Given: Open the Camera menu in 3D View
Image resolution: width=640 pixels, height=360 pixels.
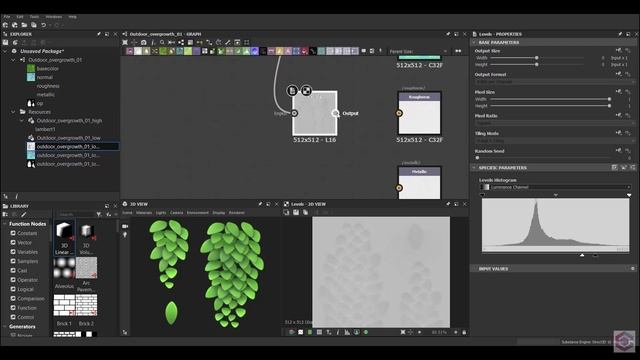Looking at the screenshot, I should pos(176,213).
